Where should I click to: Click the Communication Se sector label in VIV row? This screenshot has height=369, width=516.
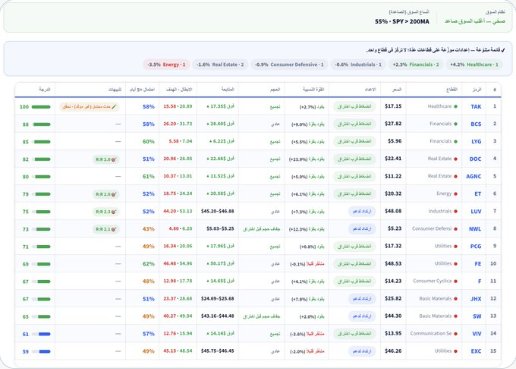click(431, 333)
